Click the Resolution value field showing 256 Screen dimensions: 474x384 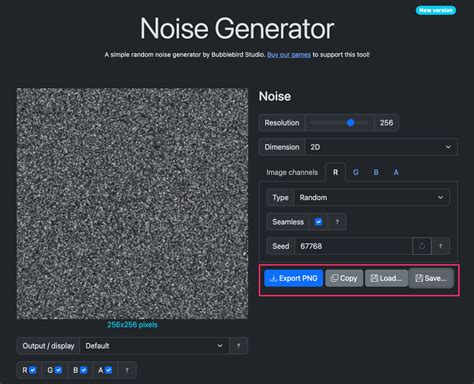click(x=386, y=123)
